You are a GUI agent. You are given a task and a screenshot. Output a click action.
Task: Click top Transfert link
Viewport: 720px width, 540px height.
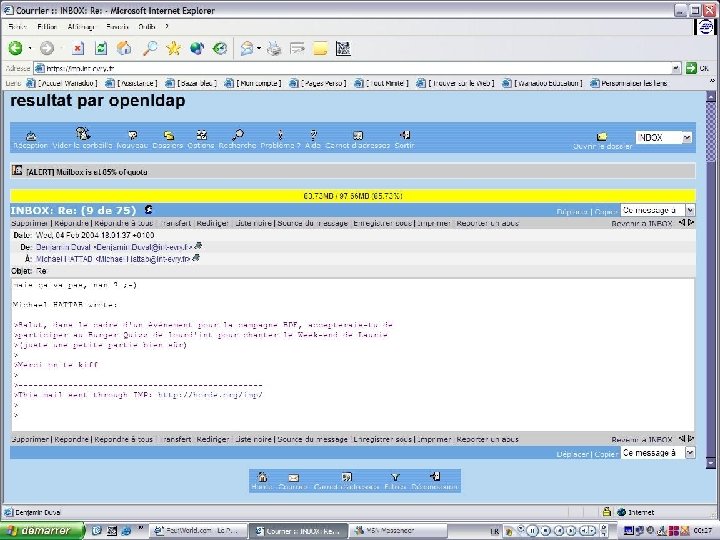[x=176, y=223]
